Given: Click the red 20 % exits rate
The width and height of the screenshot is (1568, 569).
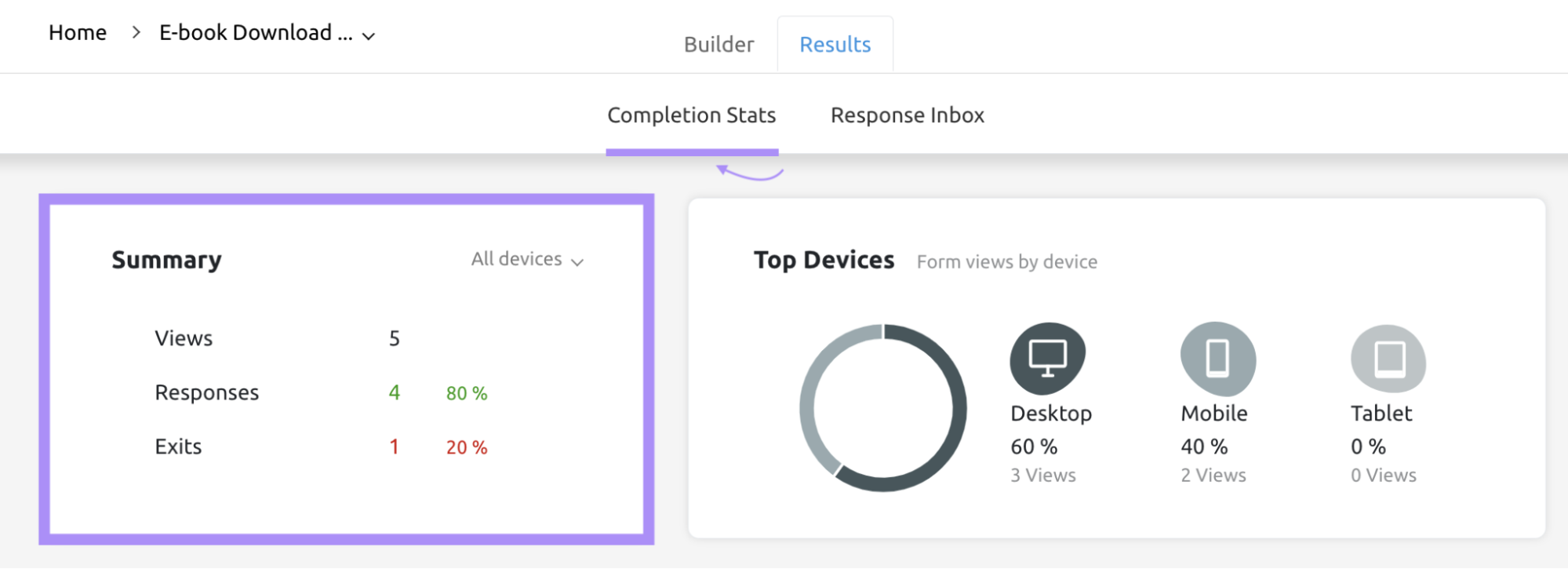Looking at the screenshot, I should [x=467, y=447].
